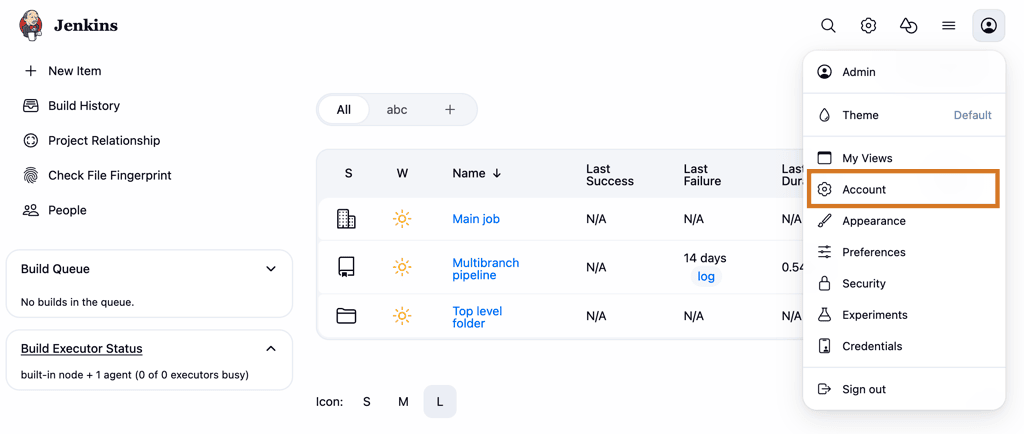This screenshot has height=434, width=1024.
Task: Collapse the Build Executor Status panel
Action: point(271,349)
